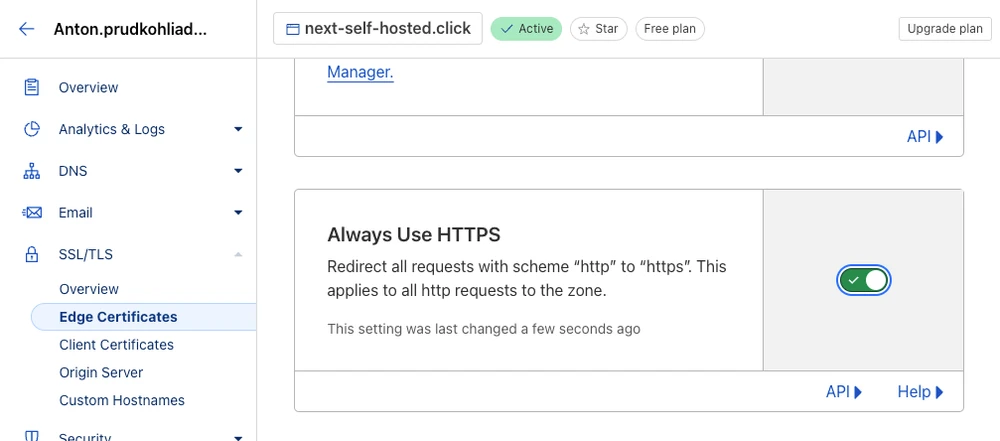The image size is (1000, 441).
Task: Click the Overview clipboard icon
Action: pyautogui.click(x=32, y=88)
